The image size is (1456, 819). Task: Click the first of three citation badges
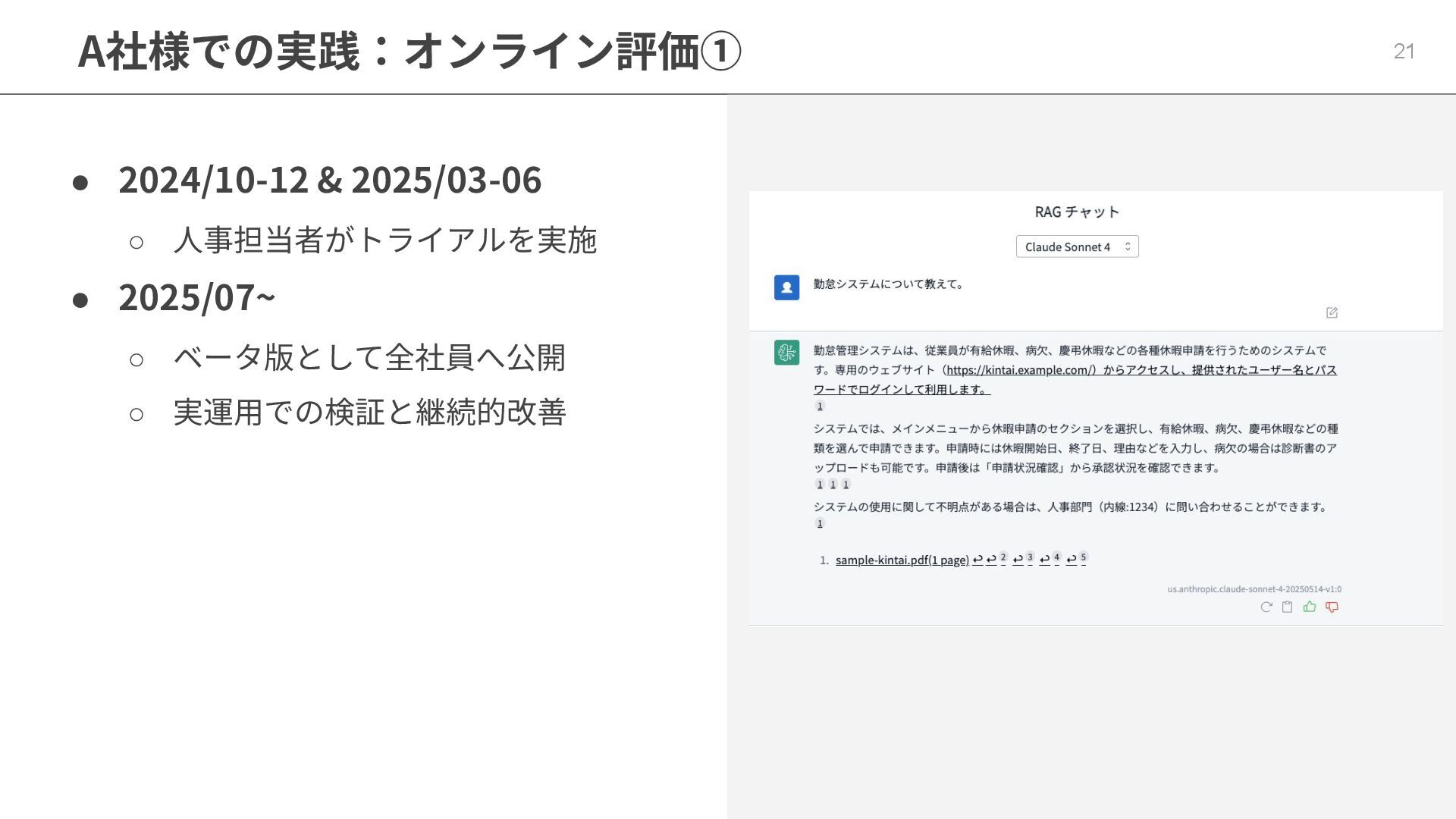pos(819,485)
